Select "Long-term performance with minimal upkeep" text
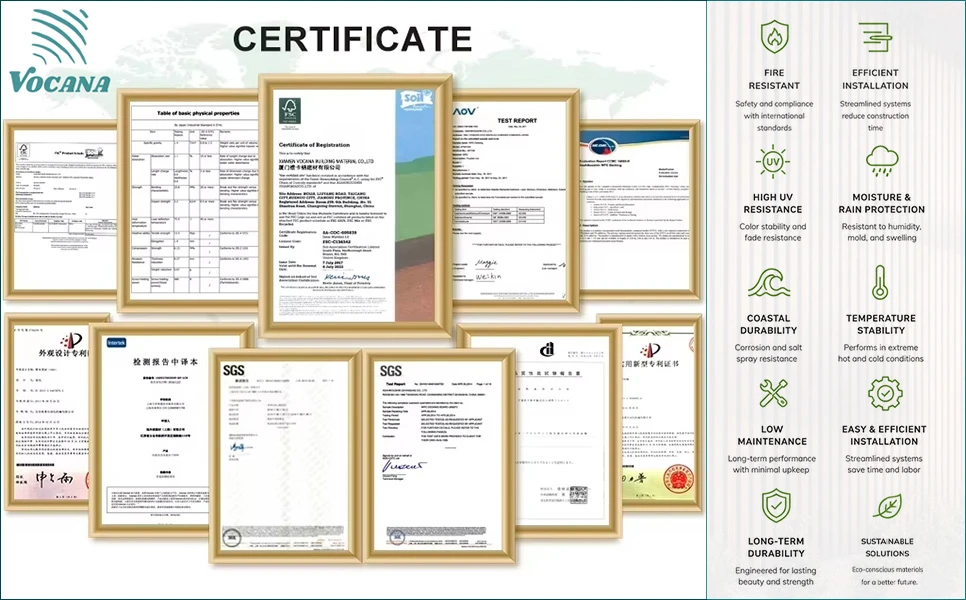Screen dimensions: 966x600 [x=772, y=464]
